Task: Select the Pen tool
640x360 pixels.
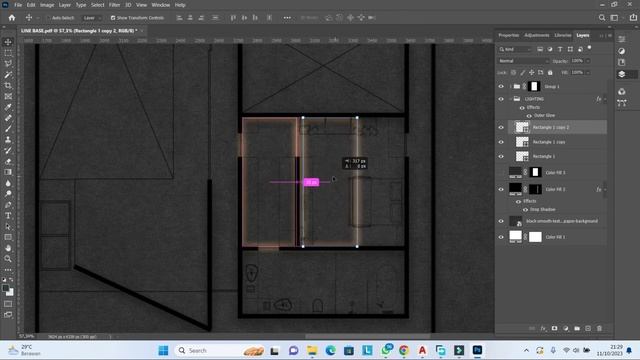Action: [8, 204]
